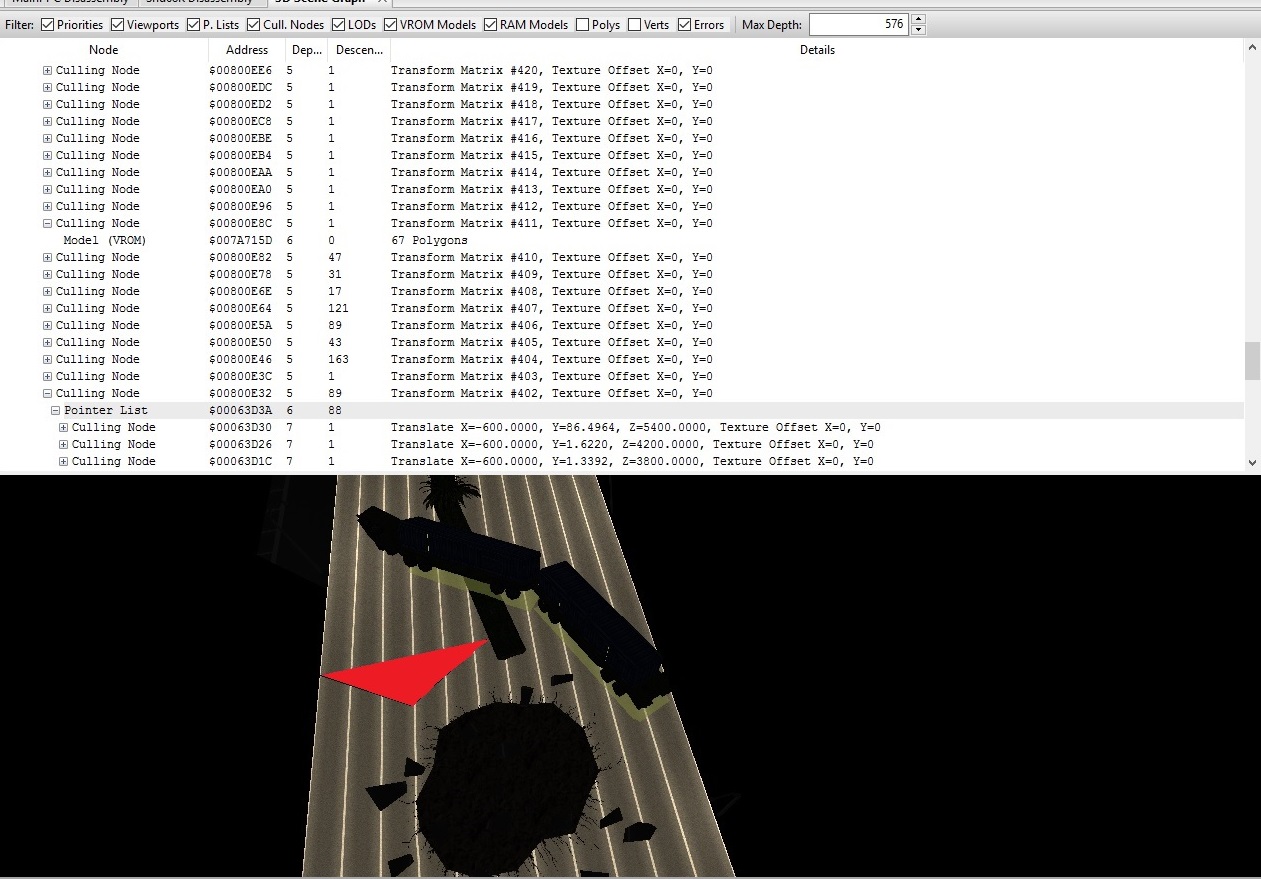Expand Culling Node at $00800EBE

coord(47,139)
